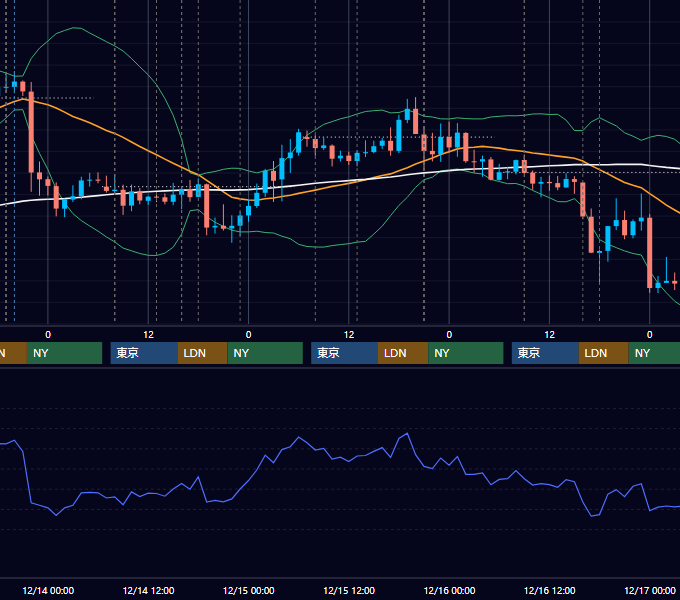Viewport: 680px width, 600px height.
Task: Select the NY session block spanning 12/14 00:00
Action: 64,353
